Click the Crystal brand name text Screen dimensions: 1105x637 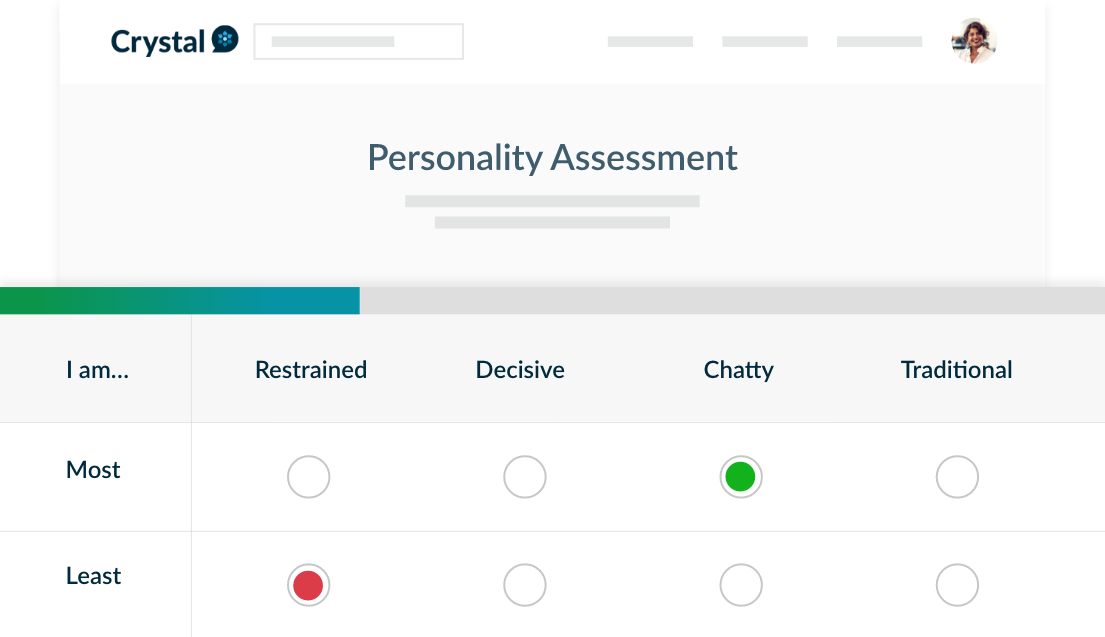click(x=157, y=42)
